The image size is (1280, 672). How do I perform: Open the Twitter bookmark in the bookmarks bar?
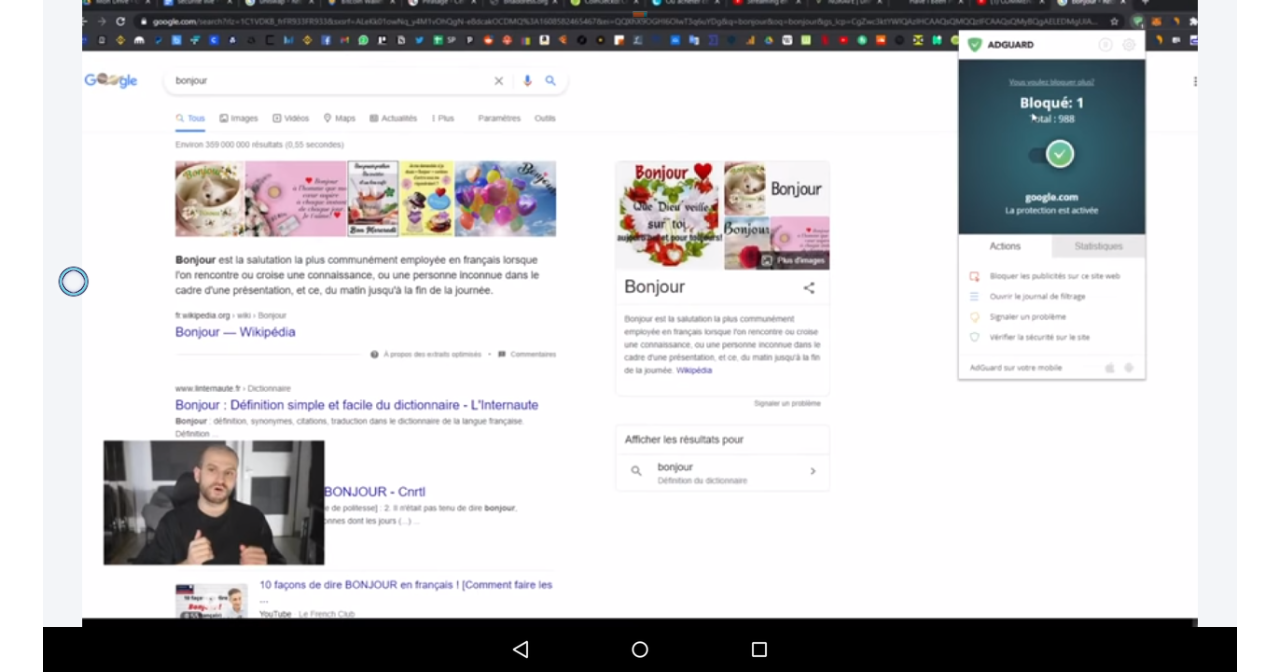click(x=418, y=40)
